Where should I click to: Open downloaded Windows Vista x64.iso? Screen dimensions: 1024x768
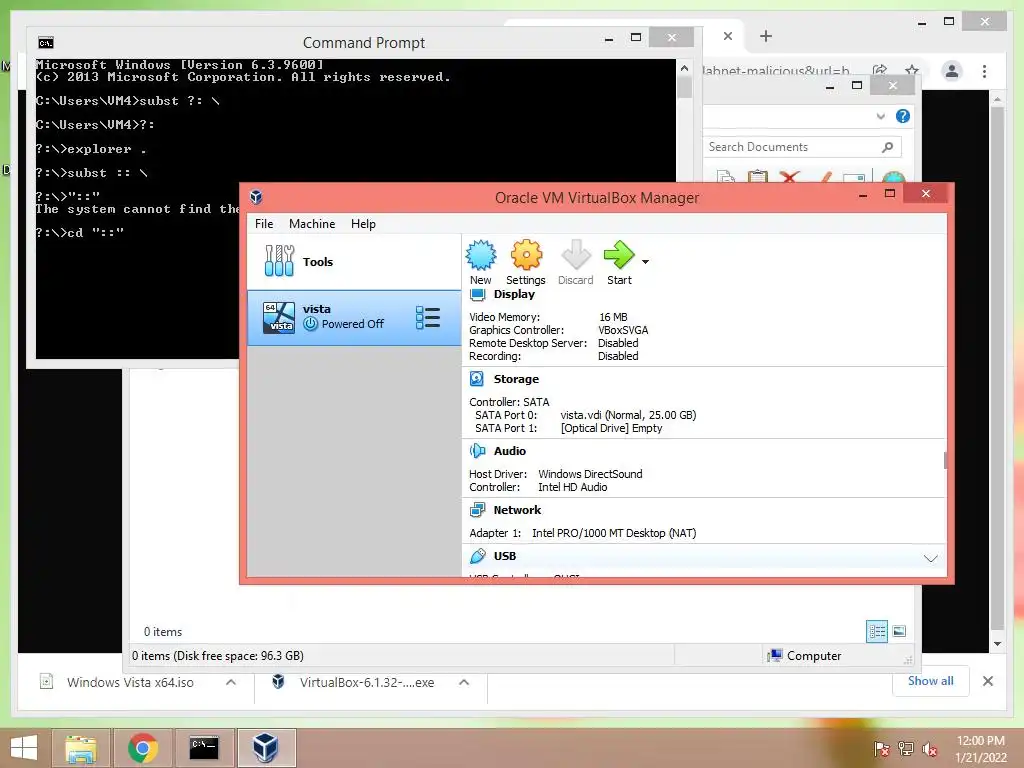(x=130, y=682)
